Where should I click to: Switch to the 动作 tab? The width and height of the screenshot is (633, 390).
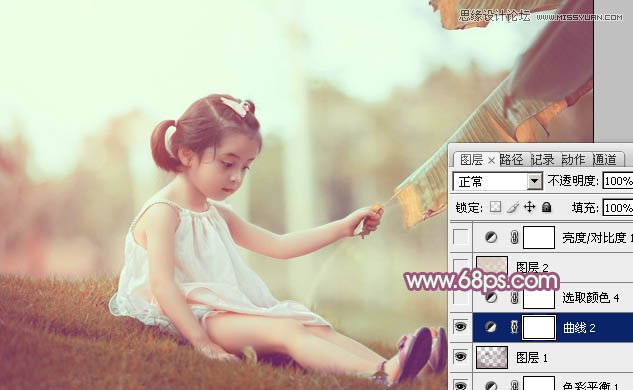point(573,160)
